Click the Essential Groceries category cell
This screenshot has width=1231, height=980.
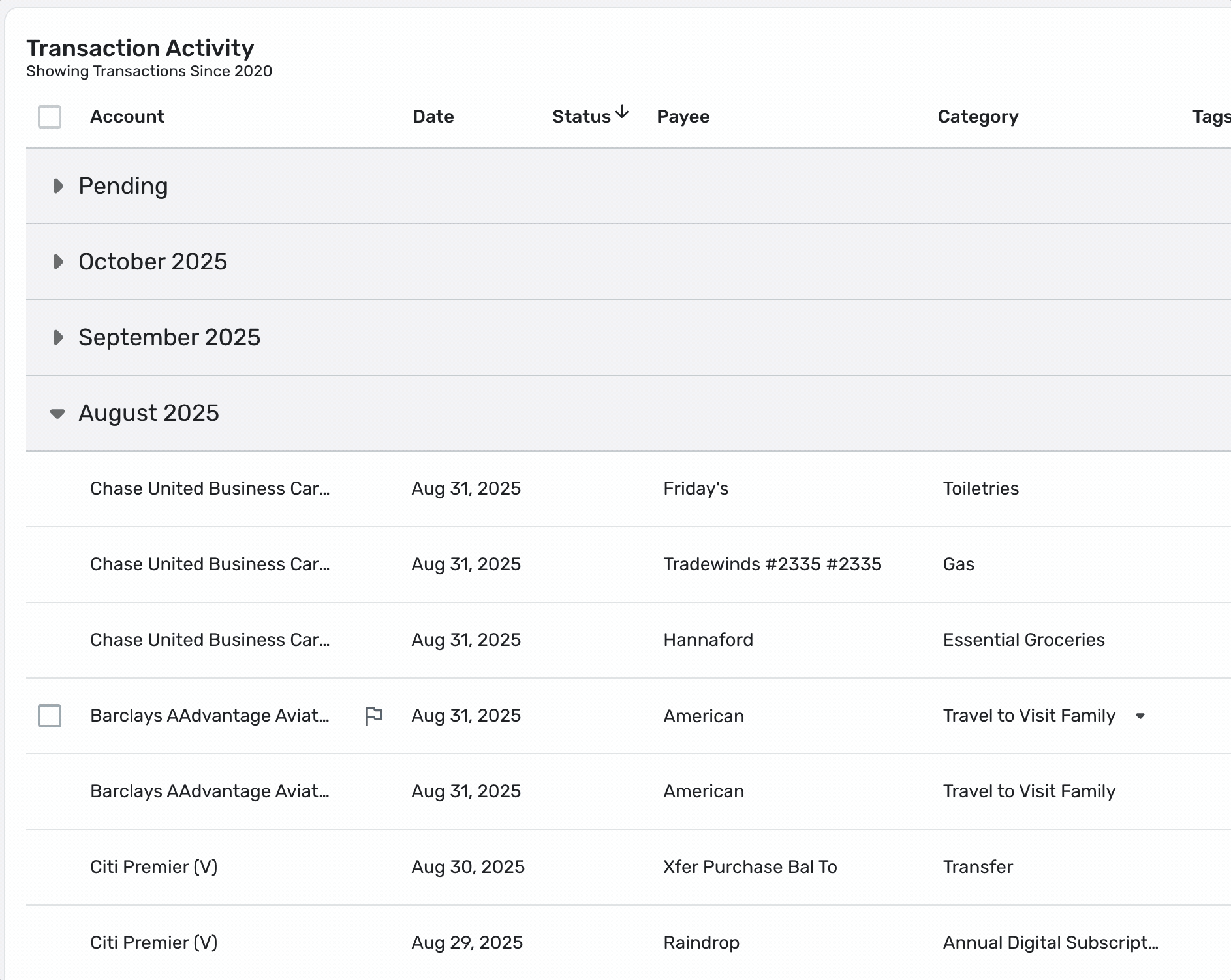[x=1023, y=640]
